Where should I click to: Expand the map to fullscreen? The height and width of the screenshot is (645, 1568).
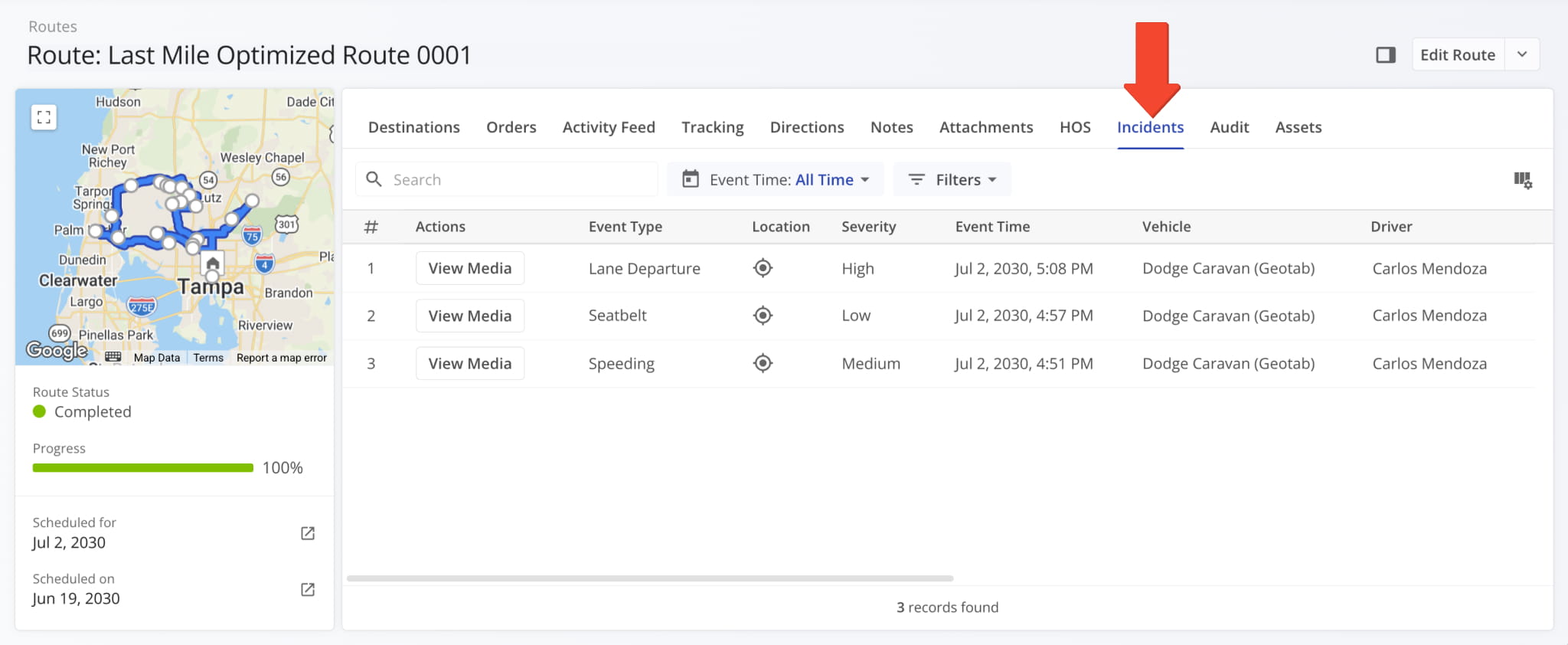[x=44, y=117]
